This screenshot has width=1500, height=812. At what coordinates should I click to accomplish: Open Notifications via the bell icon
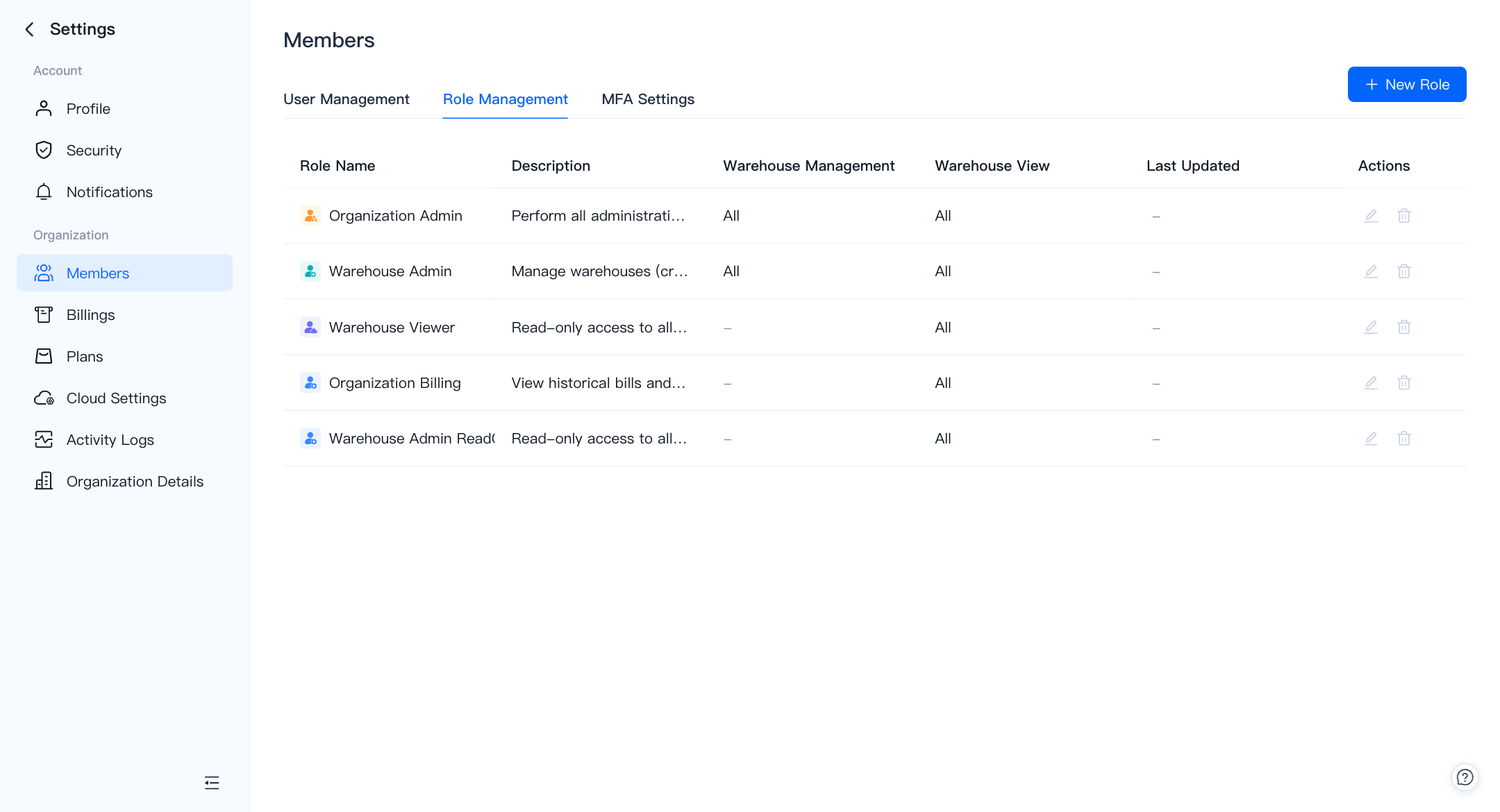tap(44, 192)
